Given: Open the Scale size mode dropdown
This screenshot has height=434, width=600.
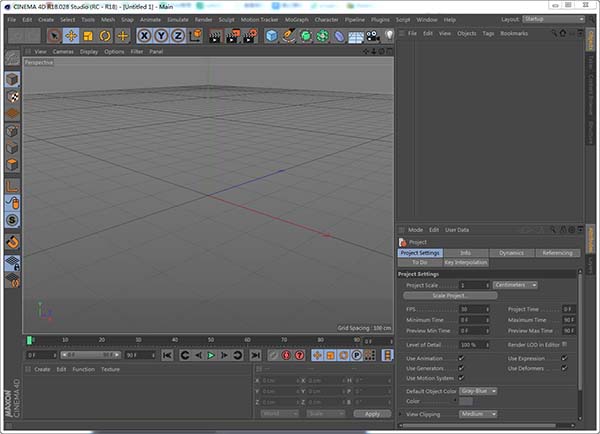Looking at the screenshot, I should pyautogui.click(x=325, y=414).
